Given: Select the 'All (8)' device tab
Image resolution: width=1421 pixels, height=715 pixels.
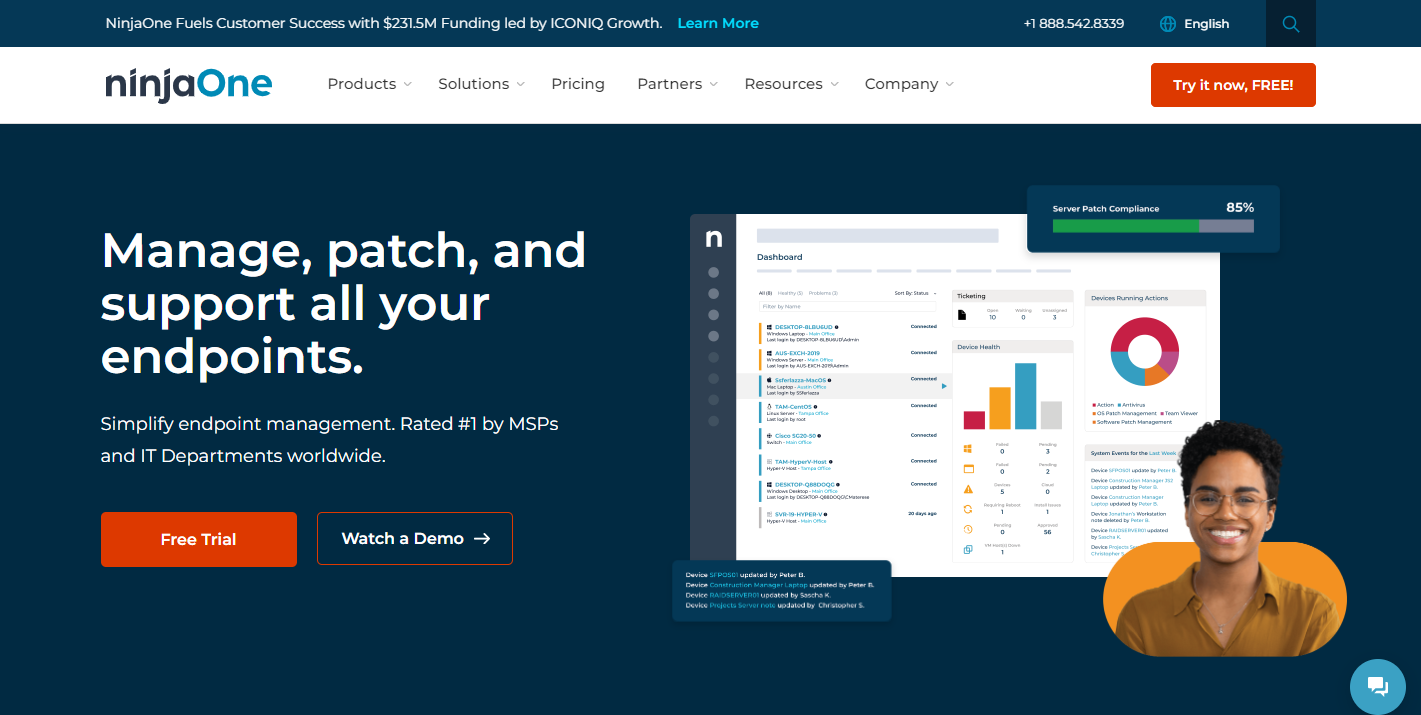Looking at the screenshot, I should 766,293.
